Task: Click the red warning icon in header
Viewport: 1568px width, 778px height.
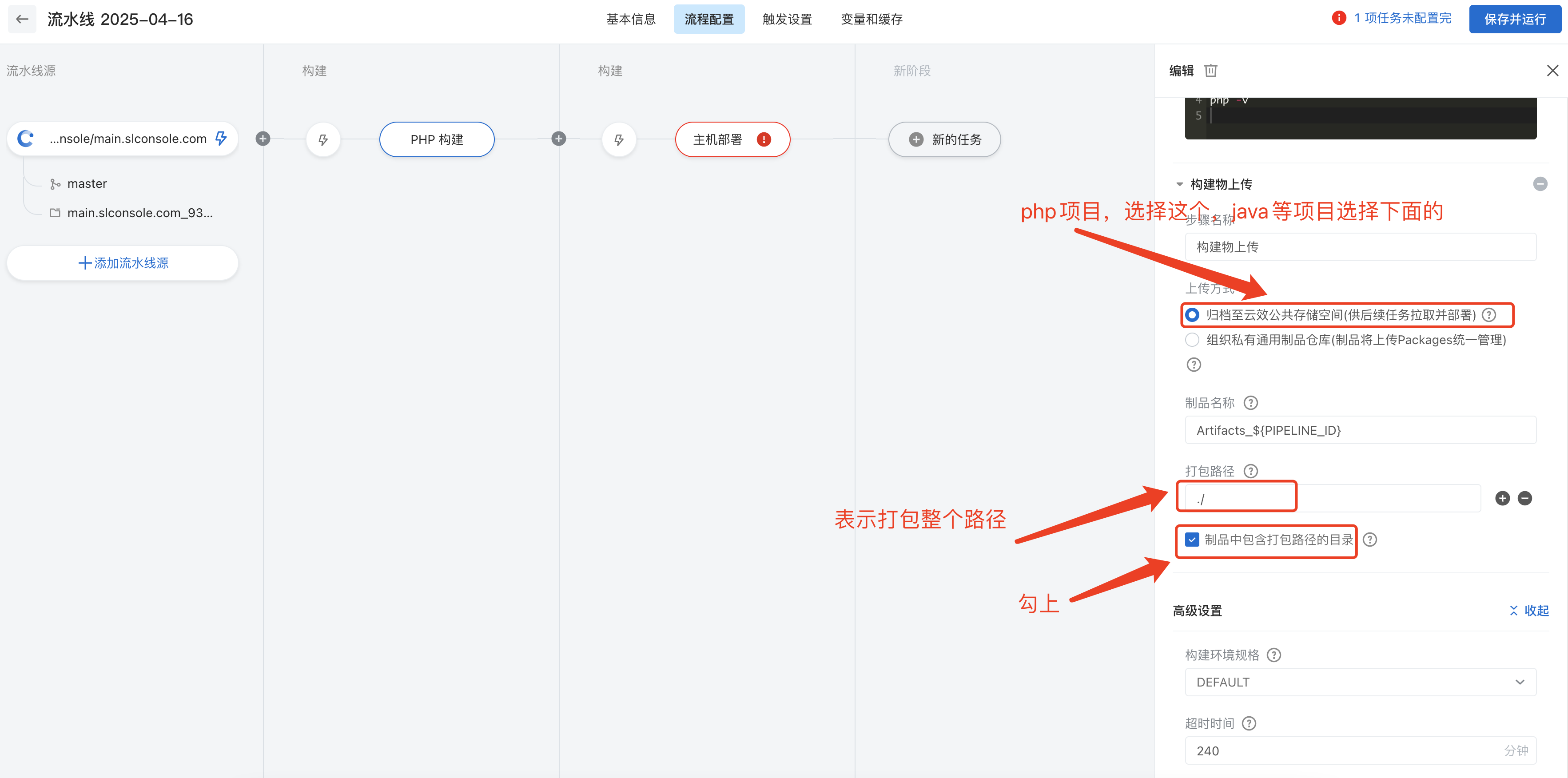Action: (1338, 18)
